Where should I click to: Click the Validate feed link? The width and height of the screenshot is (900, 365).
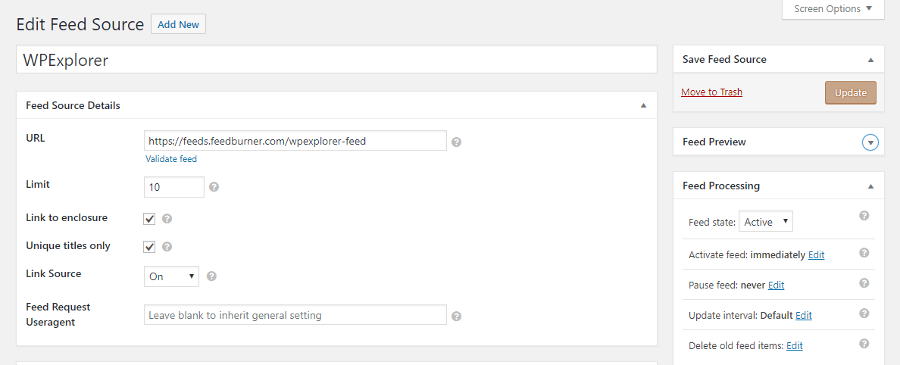tap(171, 159)
